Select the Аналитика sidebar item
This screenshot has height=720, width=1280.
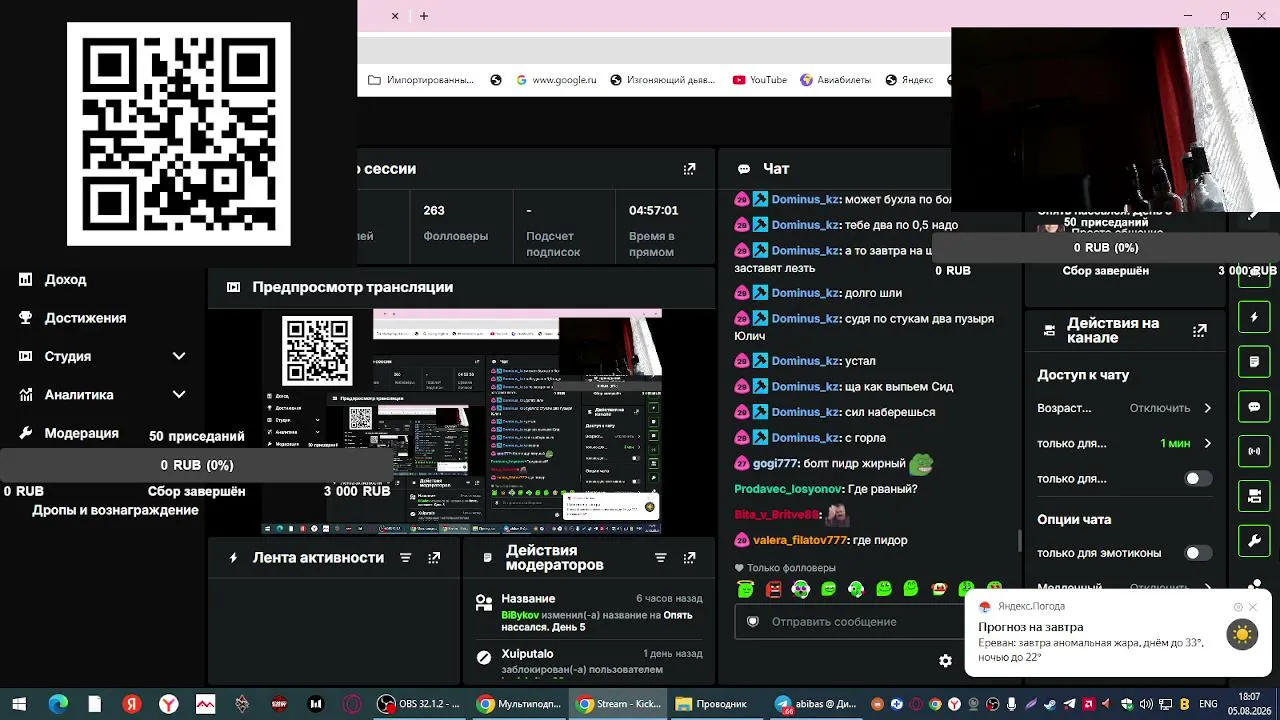pos(79,395)
